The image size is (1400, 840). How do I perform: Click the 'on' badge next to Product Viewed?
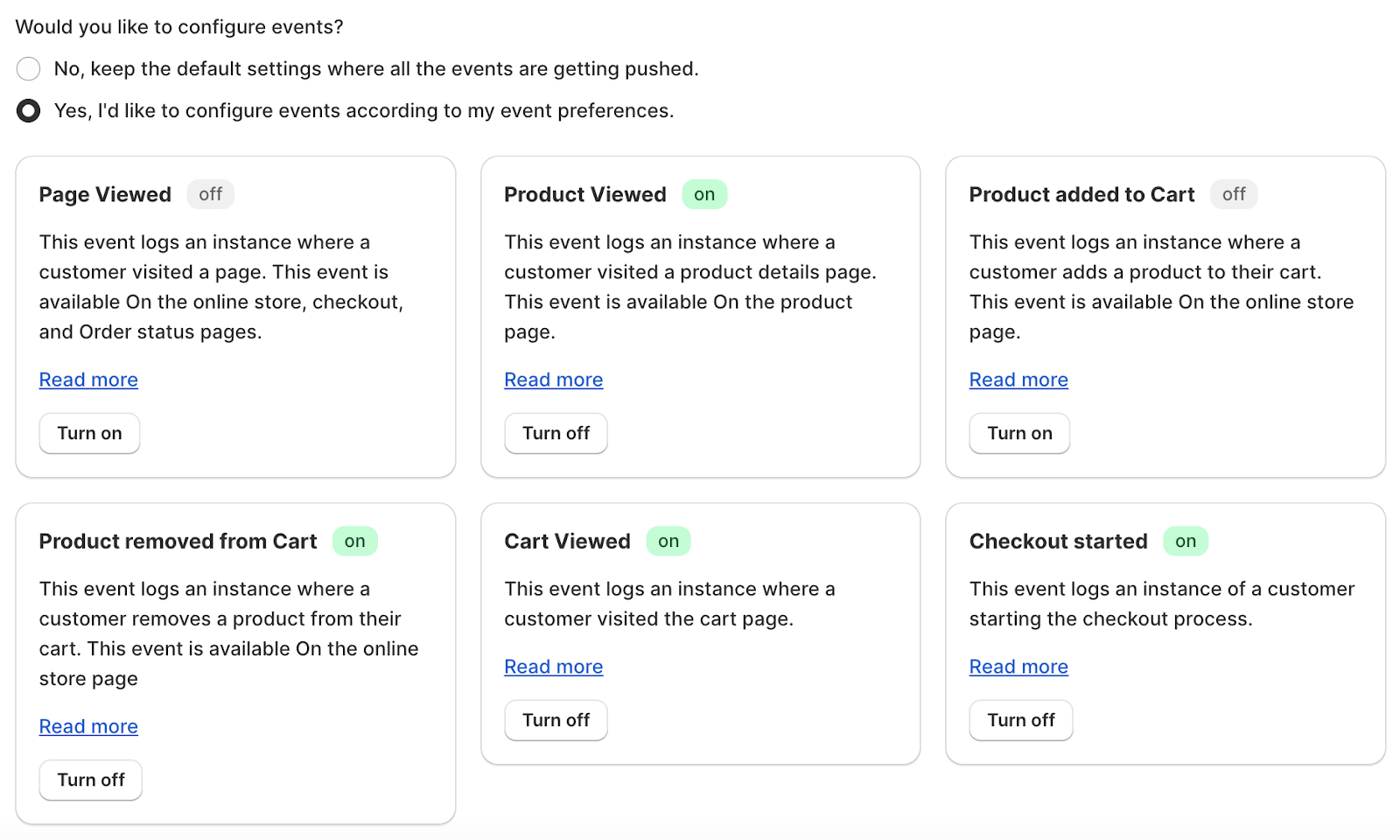pyautogui.click(x=704, y=194)
